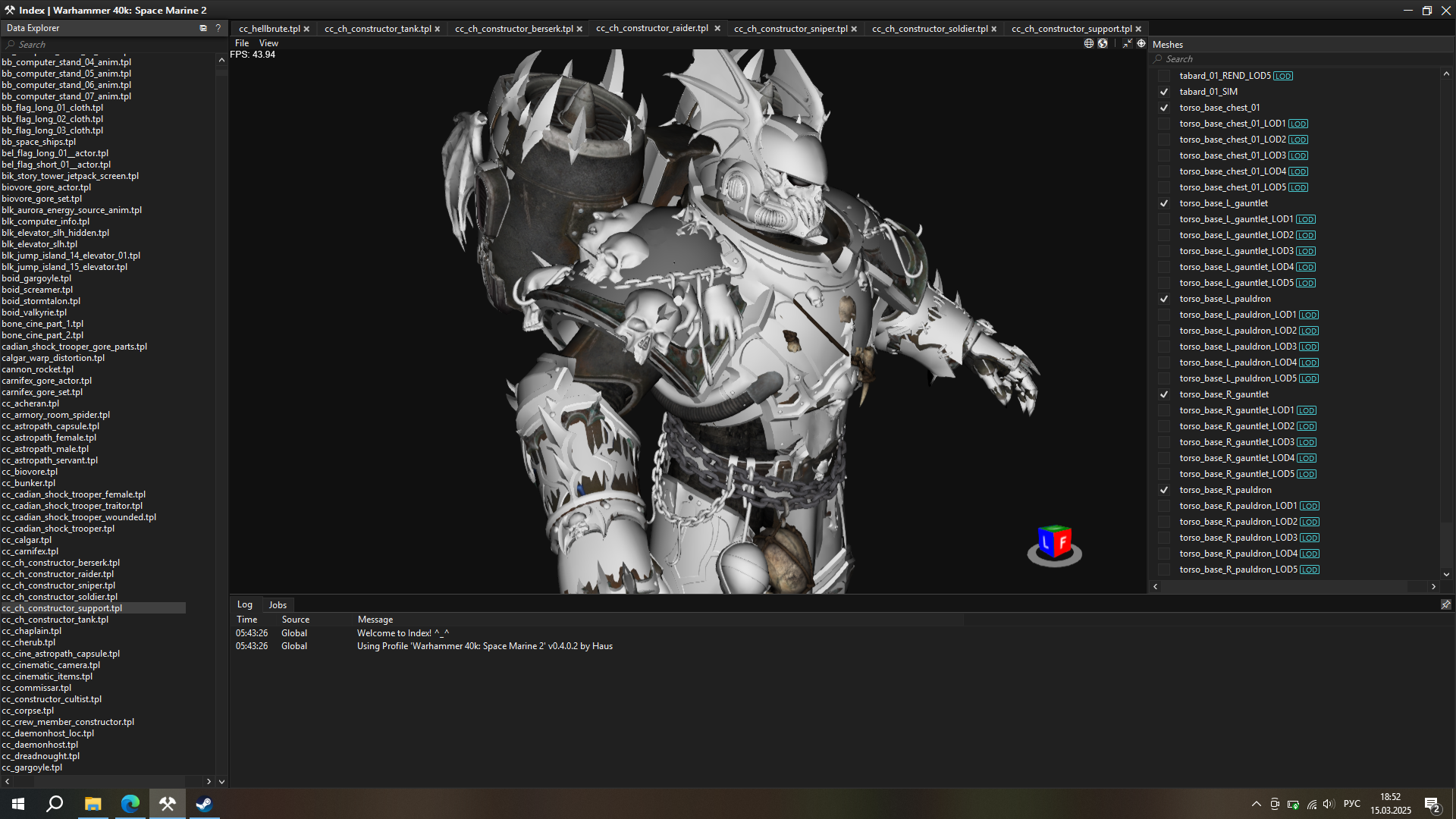The height and width of the screenshot is (819, 1456).
Task: Click Data Explorer scroll down arrow
Action: click(x=221, y=781)
